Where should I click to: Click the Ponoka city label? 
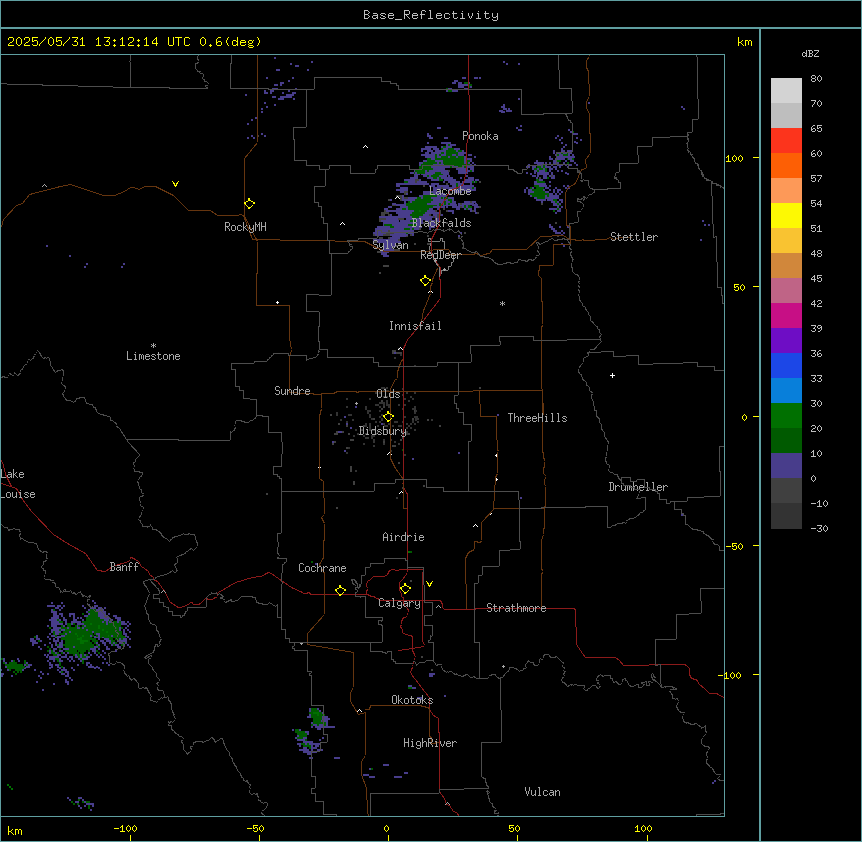point(480,136)
